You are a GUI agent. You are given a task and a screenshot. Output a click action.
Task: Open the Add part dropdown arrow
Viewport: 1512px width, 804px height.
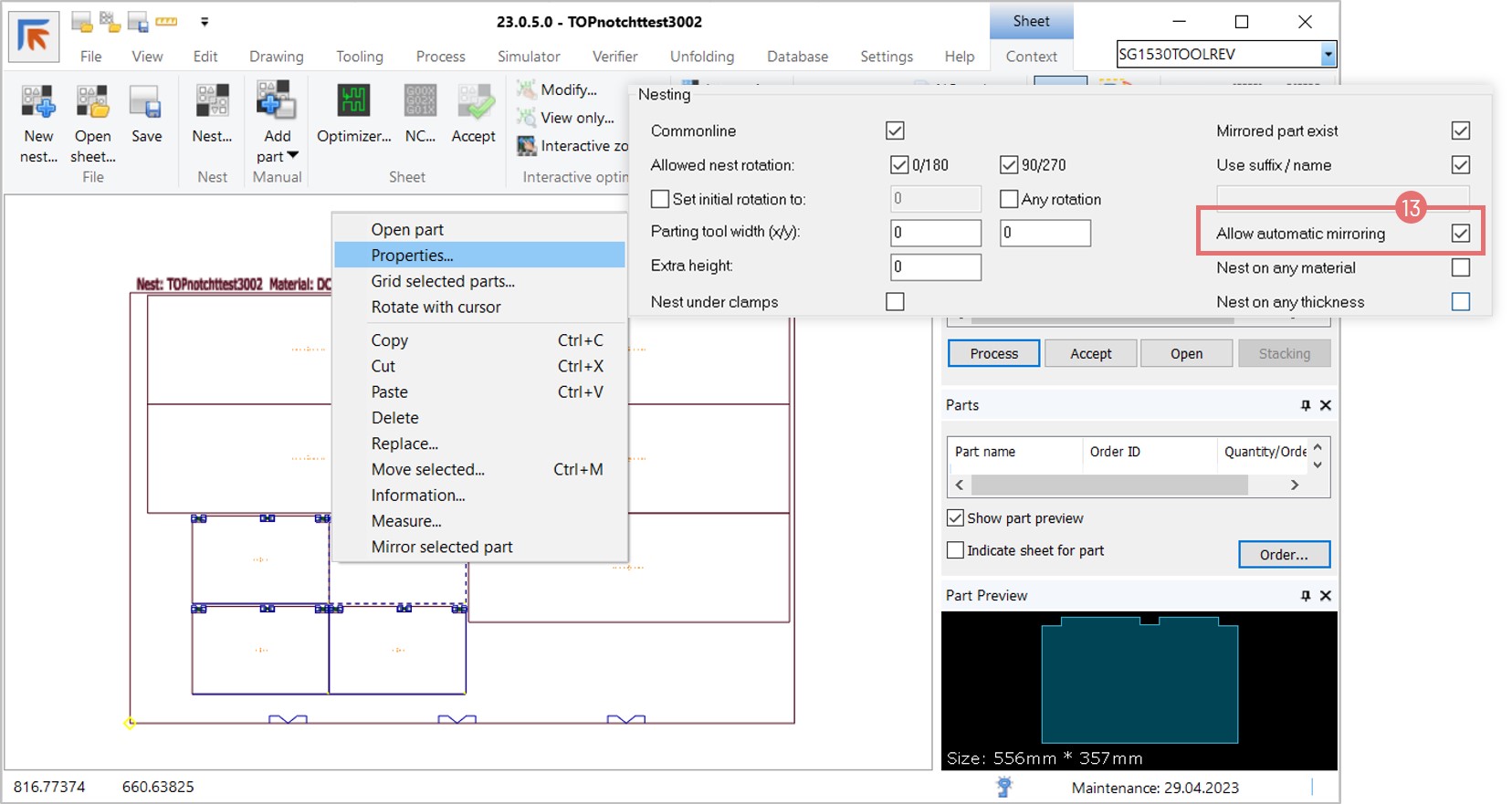293,156
